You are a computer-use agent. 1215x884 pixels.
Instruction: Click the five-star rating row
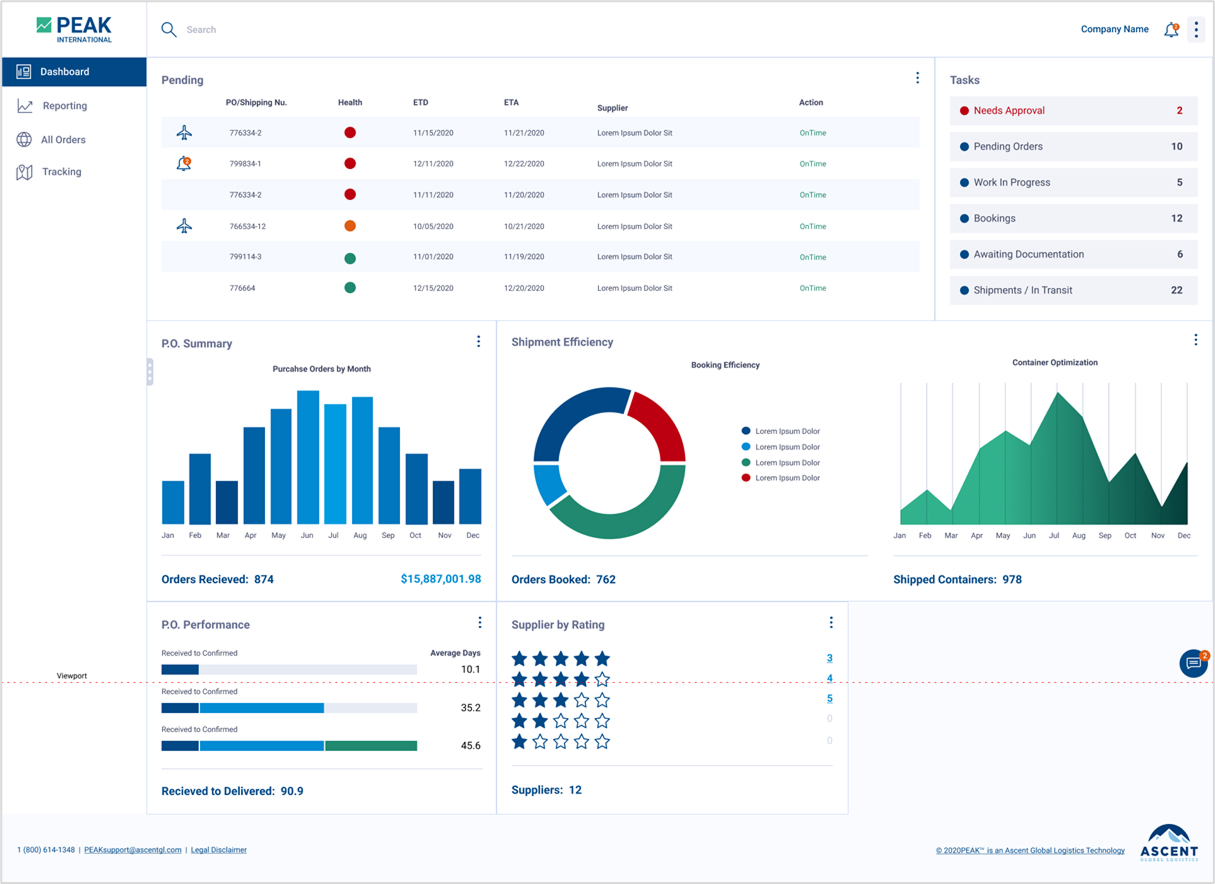(x=560, y=659)
